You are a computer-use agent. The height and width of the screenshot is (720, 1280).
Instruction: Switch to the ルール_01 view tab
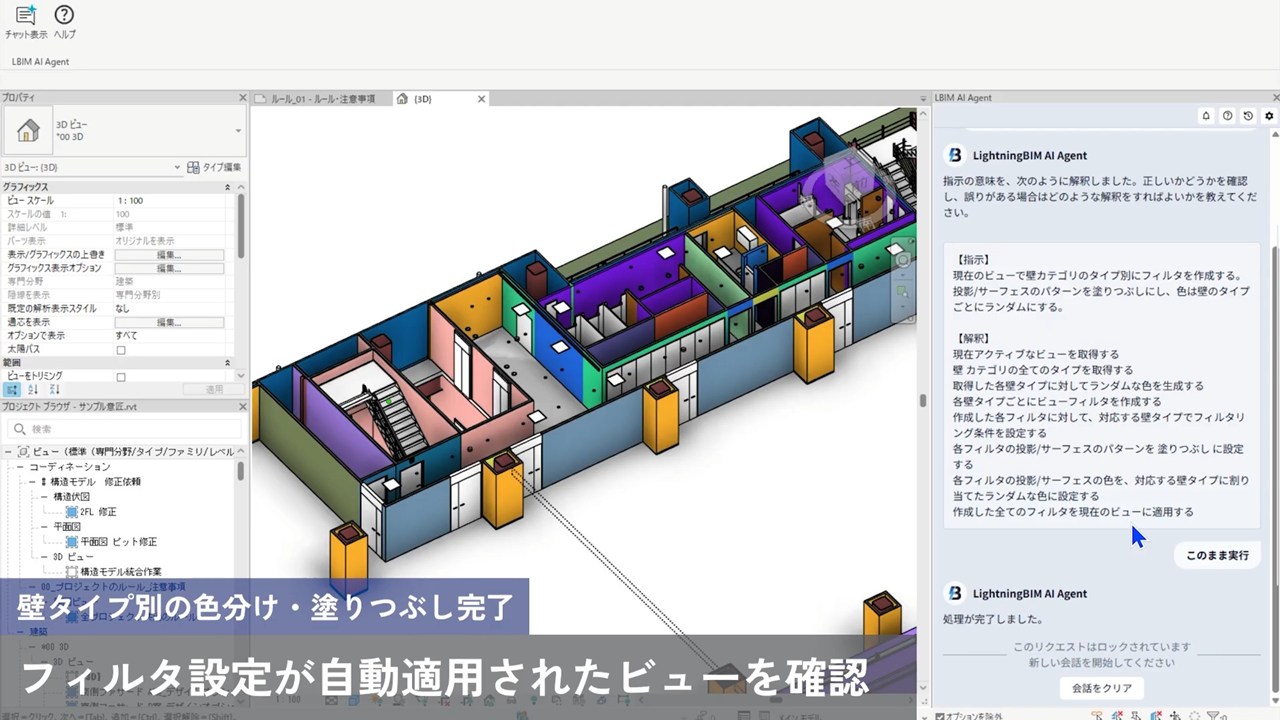tap(315, 99)
